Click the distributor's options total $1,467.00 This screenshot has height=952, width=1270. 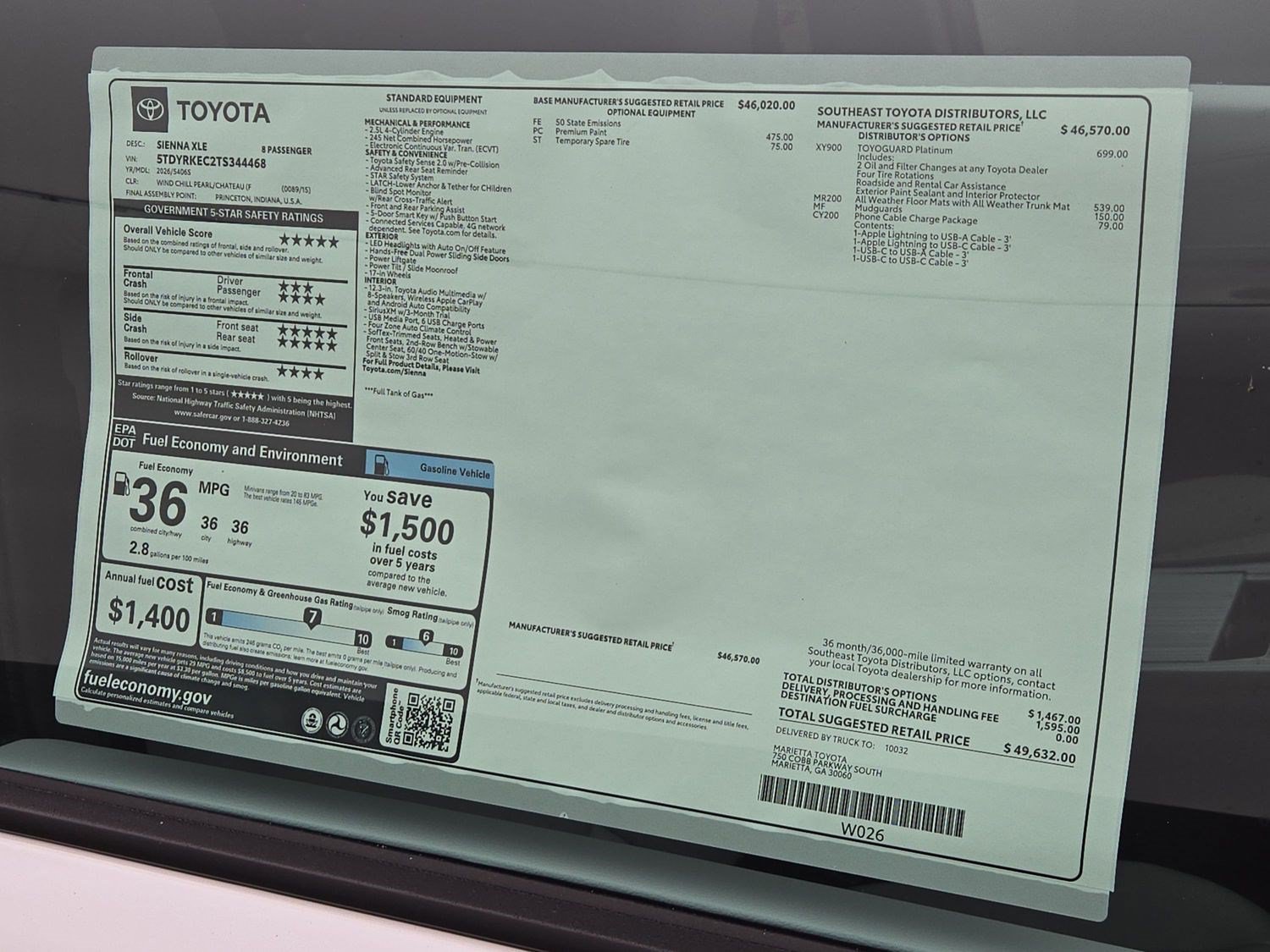(1054, 717)
